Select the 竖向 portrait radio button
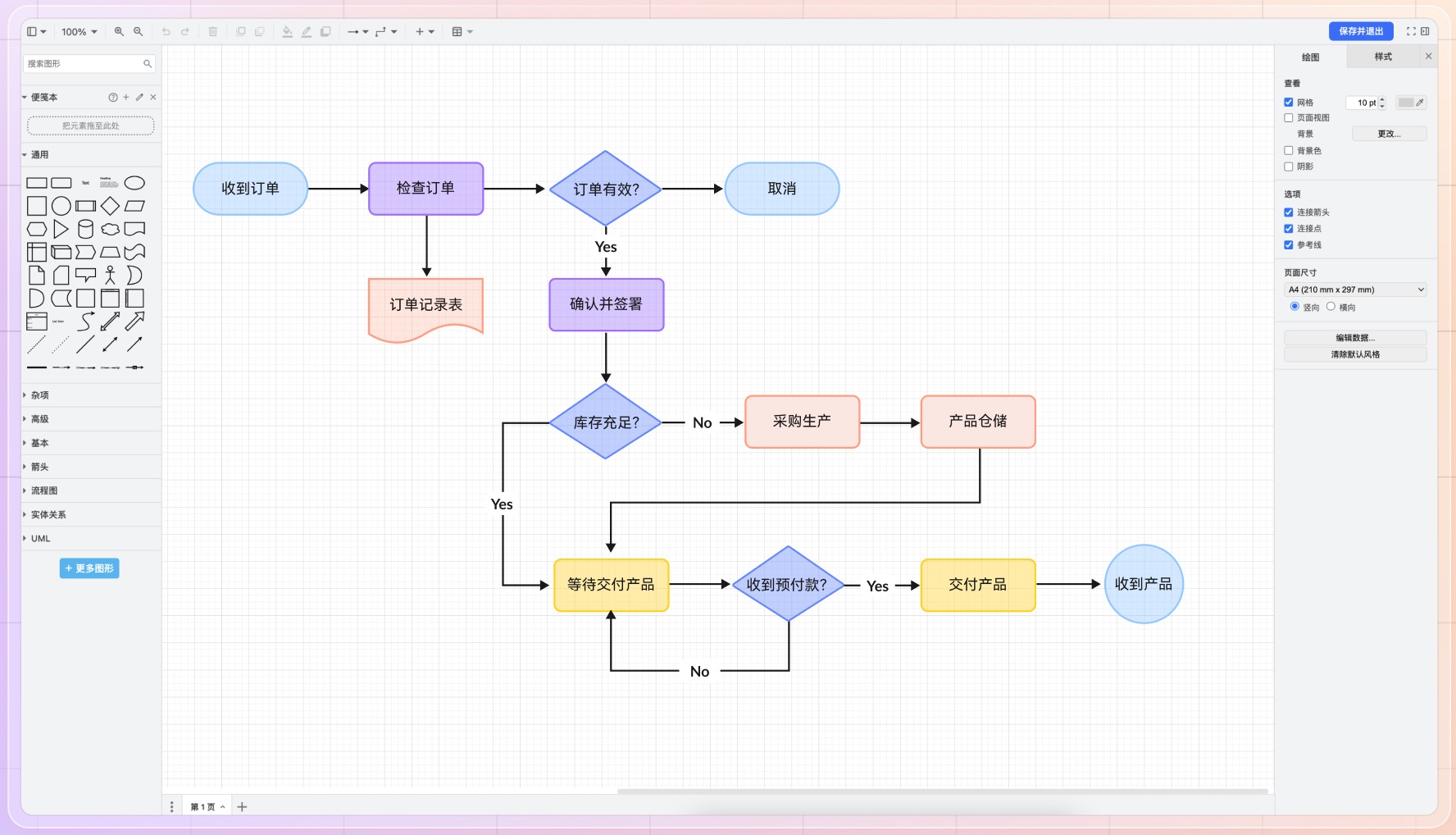This screenshot has height=835, width=1456. pos(1294,307)
